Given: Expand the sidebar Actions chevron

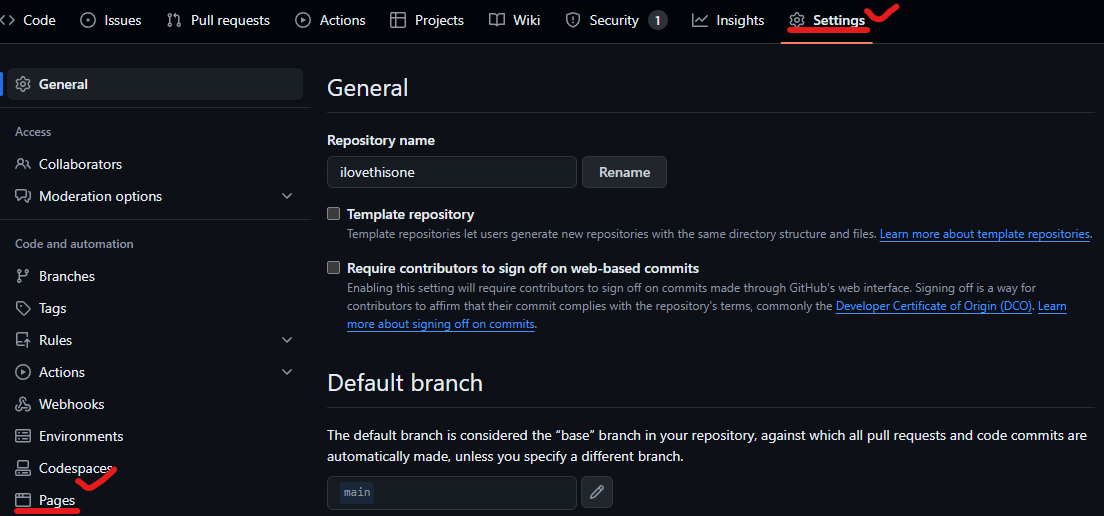Looking at the screenshot, I should point(287,372).
